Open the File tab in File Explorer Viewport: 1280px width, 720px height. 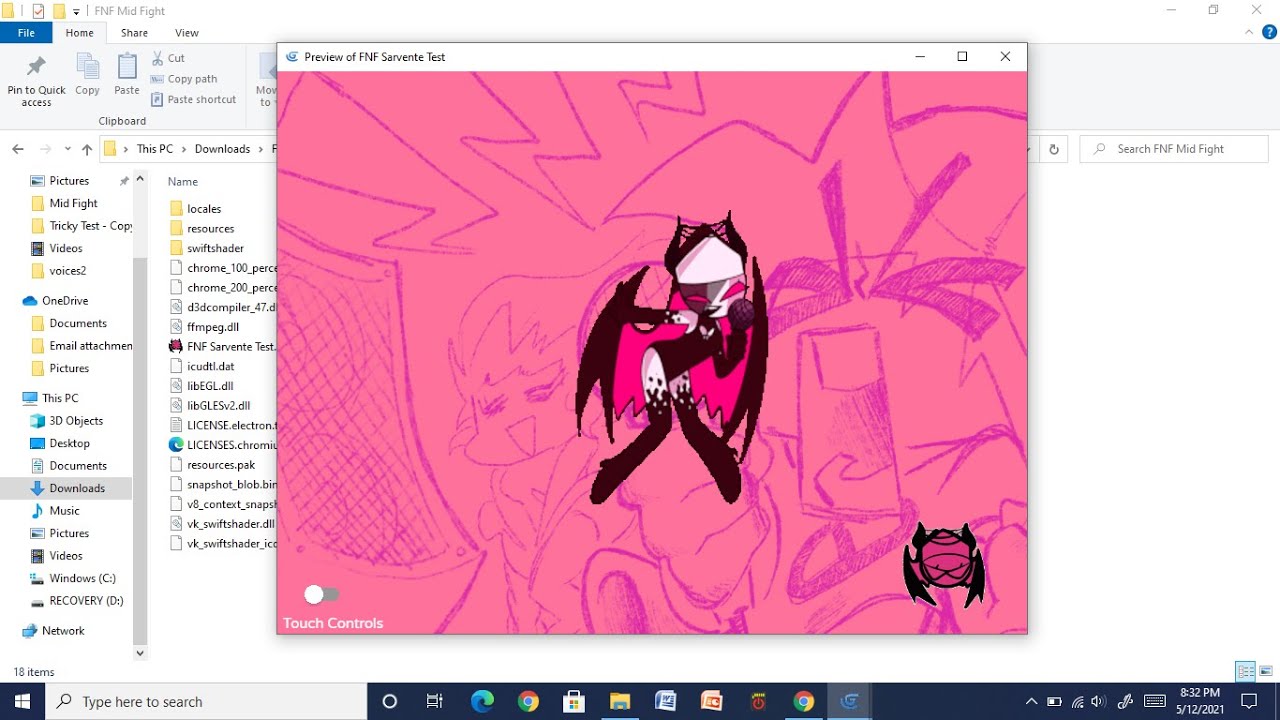pyautogui.click(x=26, y=33)
